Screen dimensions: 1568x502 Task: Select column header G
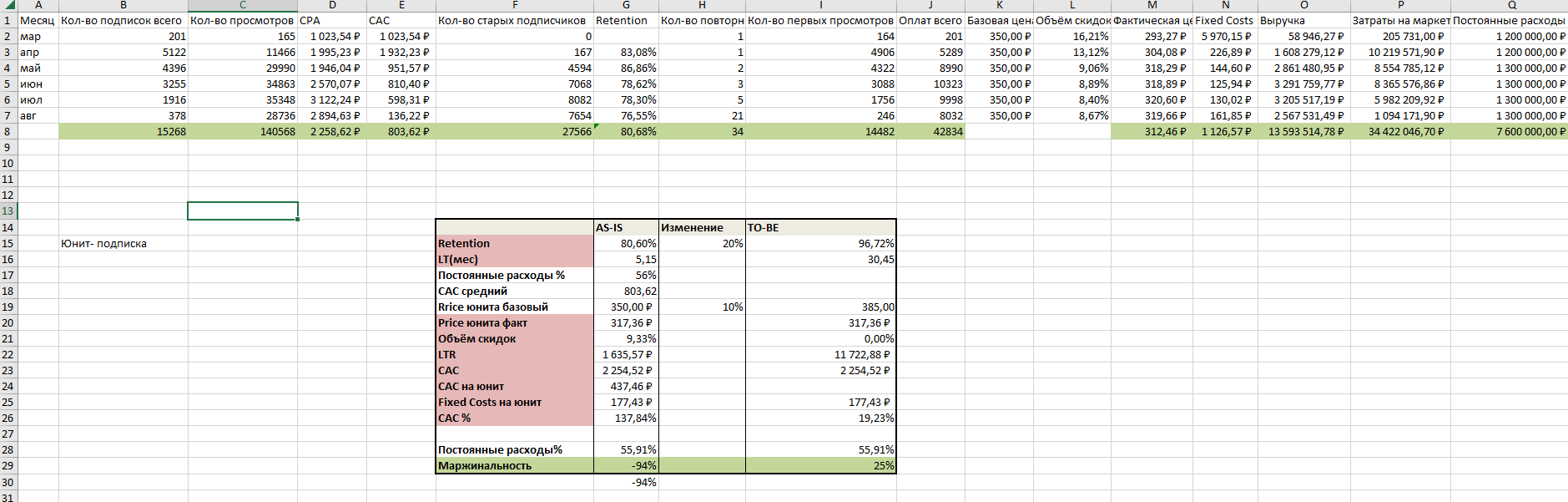point(626,5)
